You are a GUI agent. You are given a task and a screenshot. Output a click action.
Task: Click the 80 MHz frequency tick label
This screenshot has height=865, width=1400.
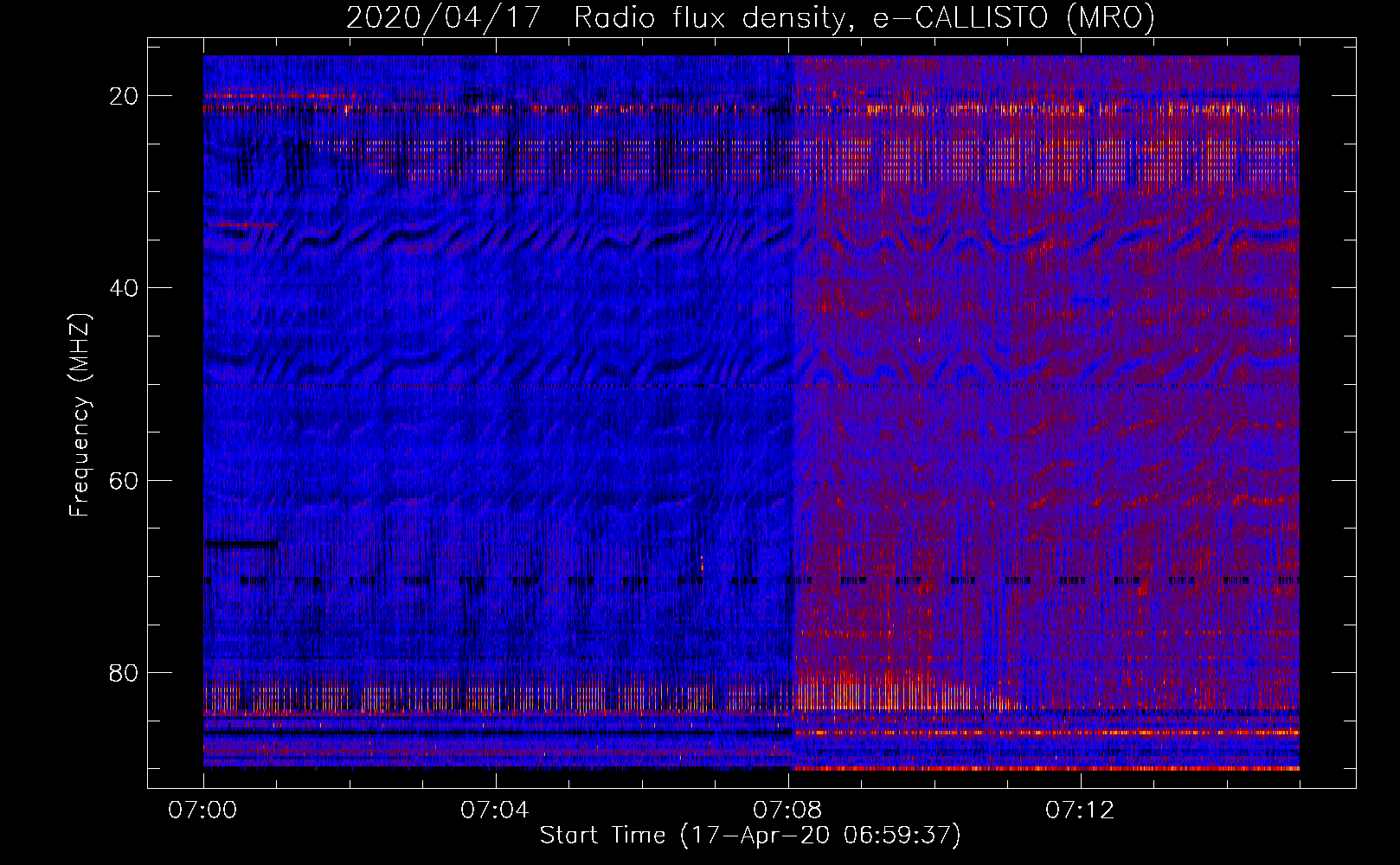(125, 672)
